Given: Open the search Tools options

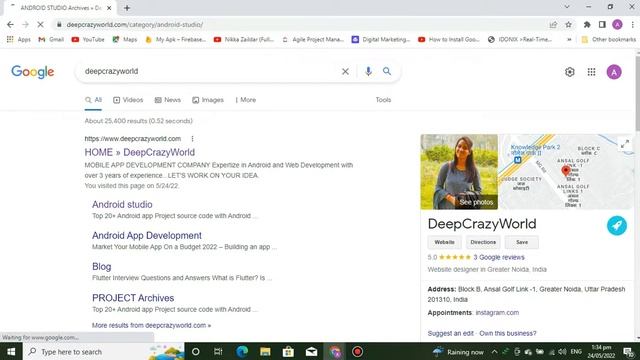Looking at the screenshot, I should click(x=383, y=100).
